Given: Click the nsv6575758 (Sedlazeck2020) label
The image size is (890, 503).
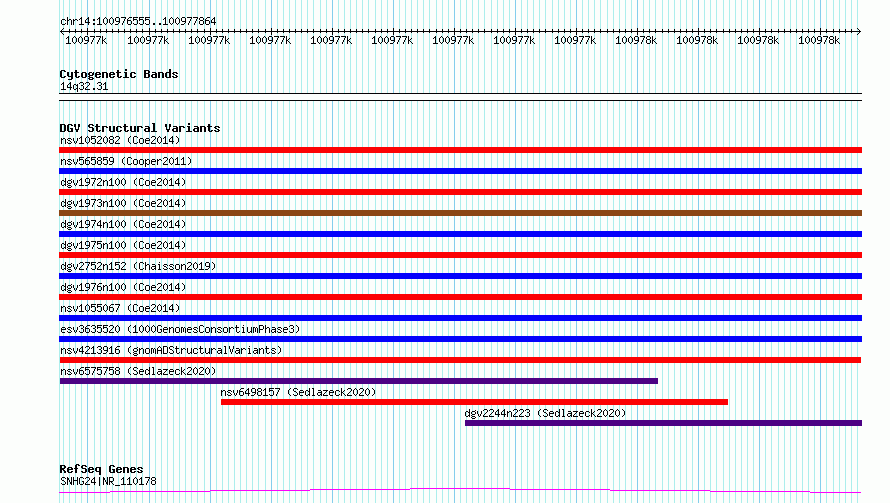Looking at the screenshot, I should [138, 371].
